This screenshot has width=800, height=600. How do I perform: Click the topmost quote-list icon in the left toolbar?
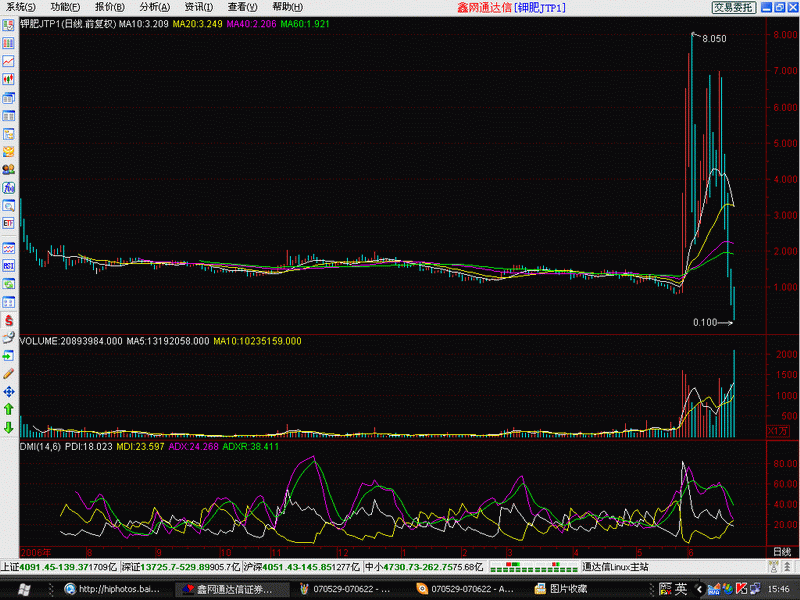click(x=8, y=25)
